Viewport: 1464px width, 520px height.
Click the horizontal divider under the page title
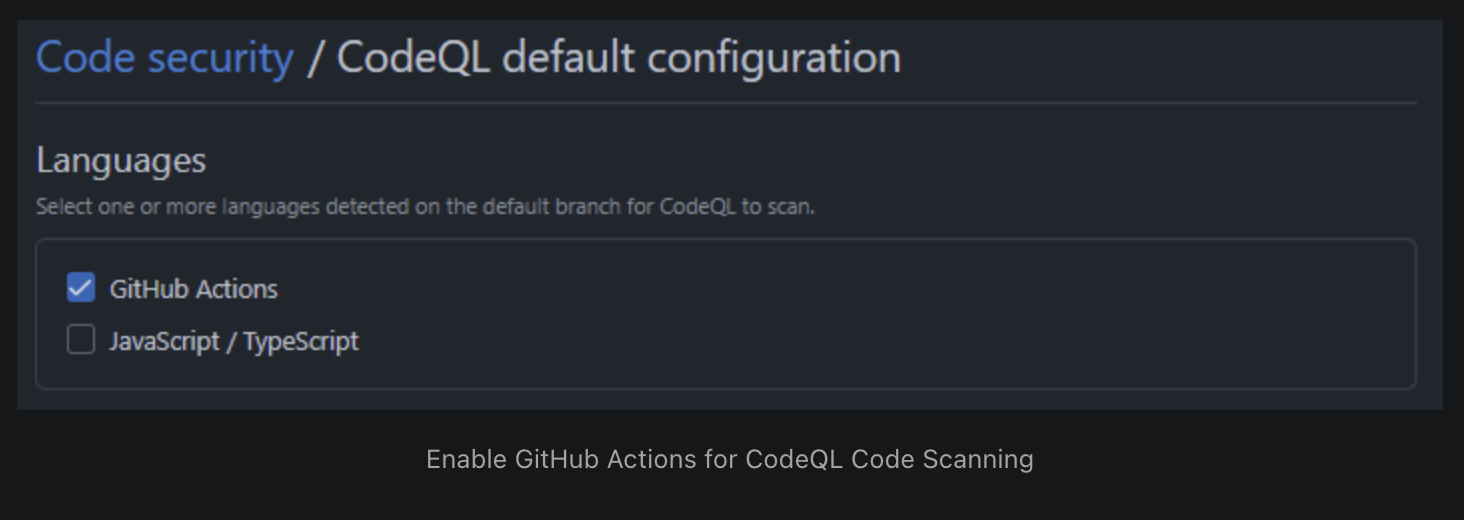click(x=726, y=103)
